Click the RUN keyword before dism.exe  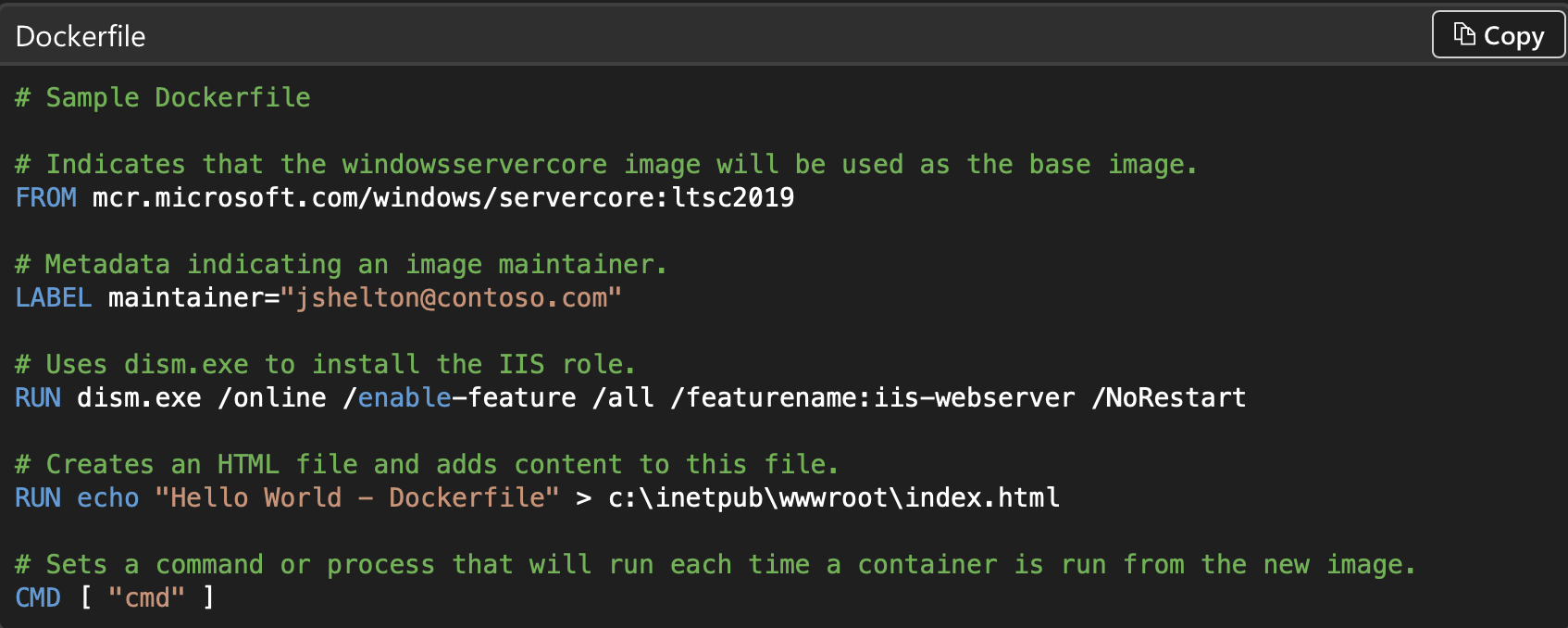click(x=38, y=397)
